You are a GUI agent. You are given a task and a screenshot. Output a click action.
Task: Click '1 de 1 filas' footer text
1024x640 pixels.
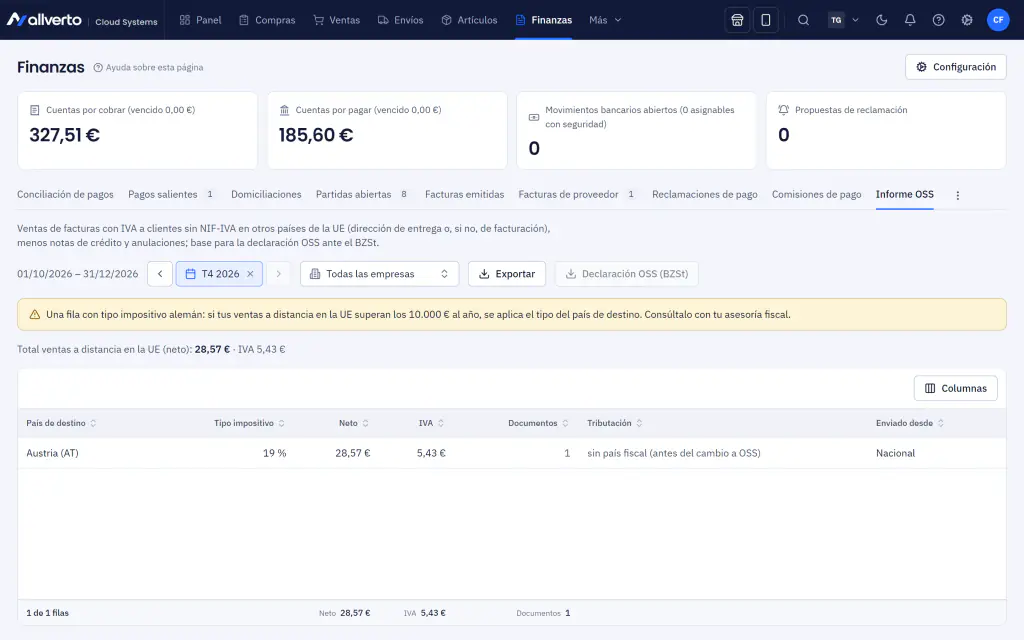point(47,613)
